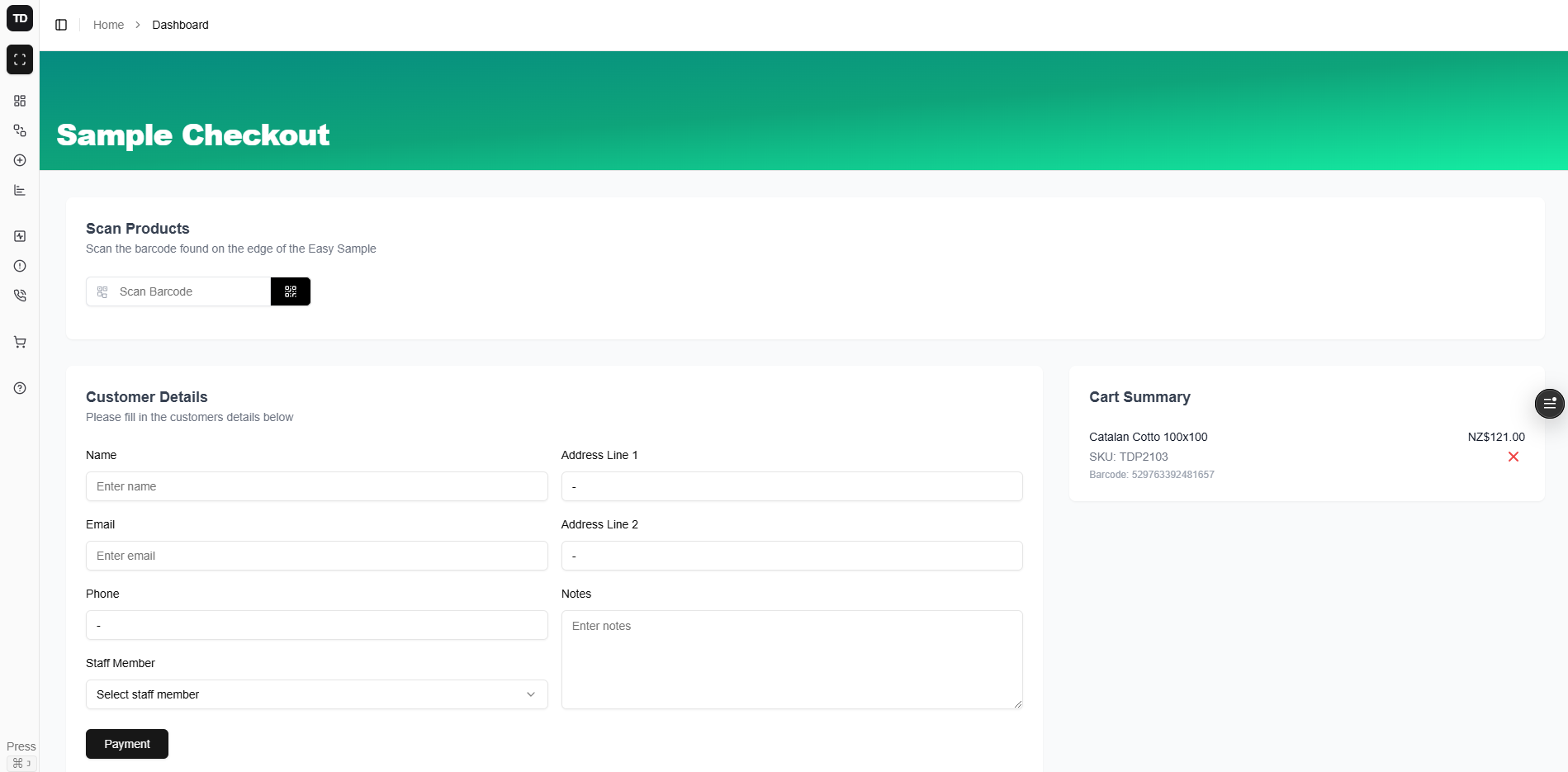Click the activity pulse icon in sidebar
The height and width of the screenshot is (772, 1568).
click(x=20, y=236)
